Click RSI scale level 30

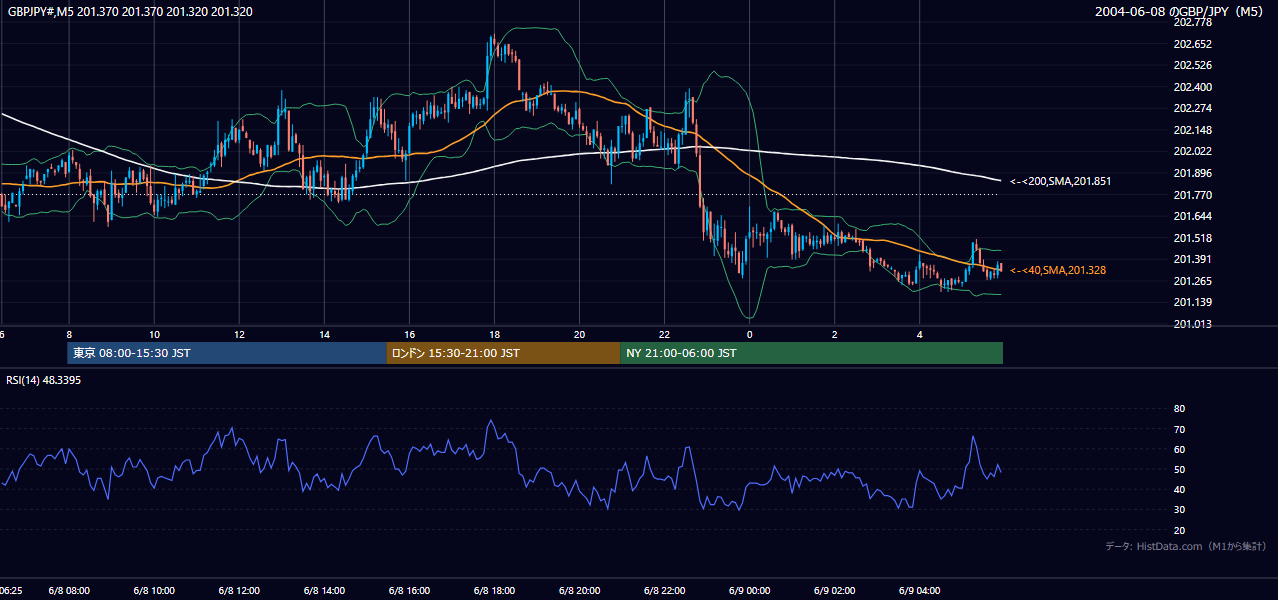coord(1179,509)
